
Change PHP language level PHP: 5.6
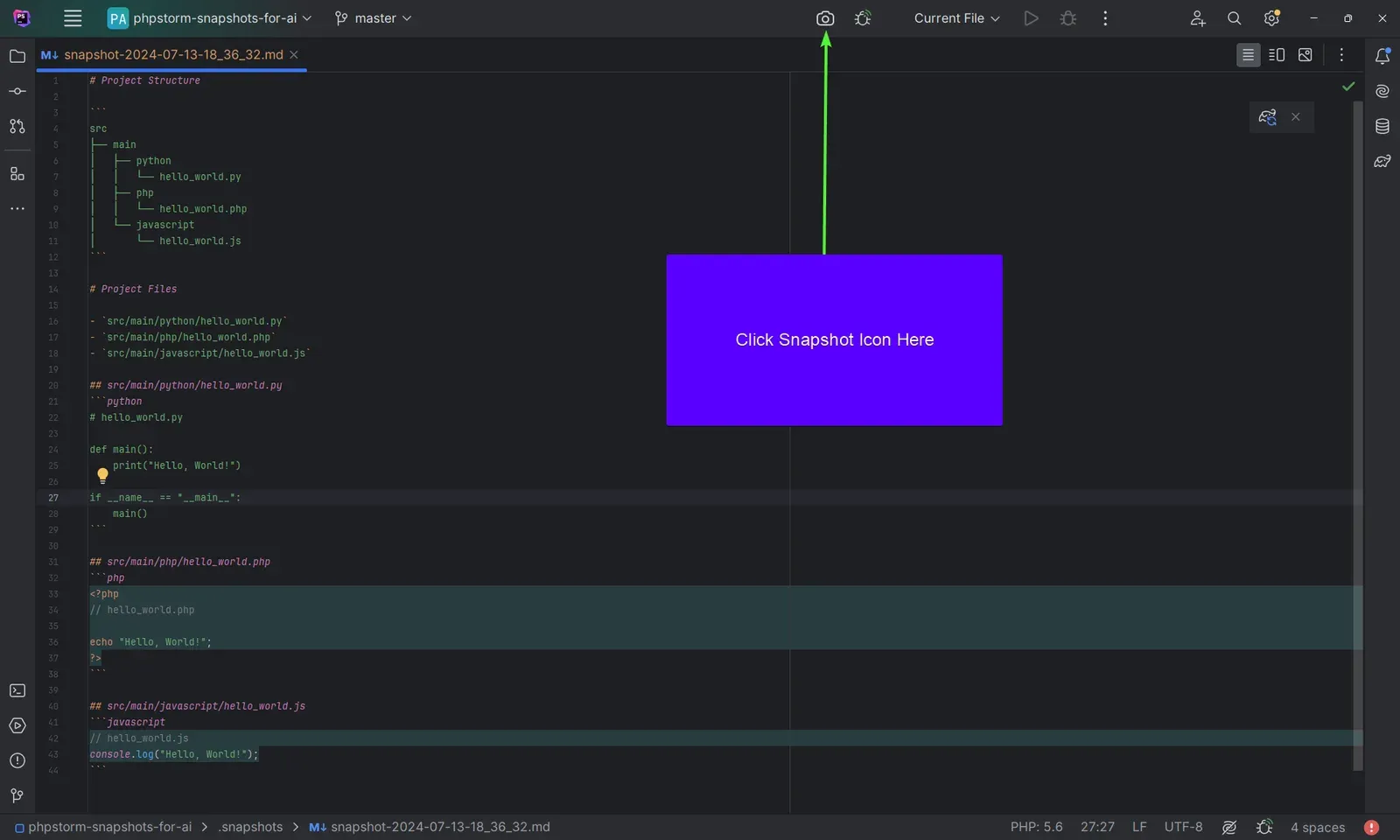pyautogui.click(x=1037, y=828)
